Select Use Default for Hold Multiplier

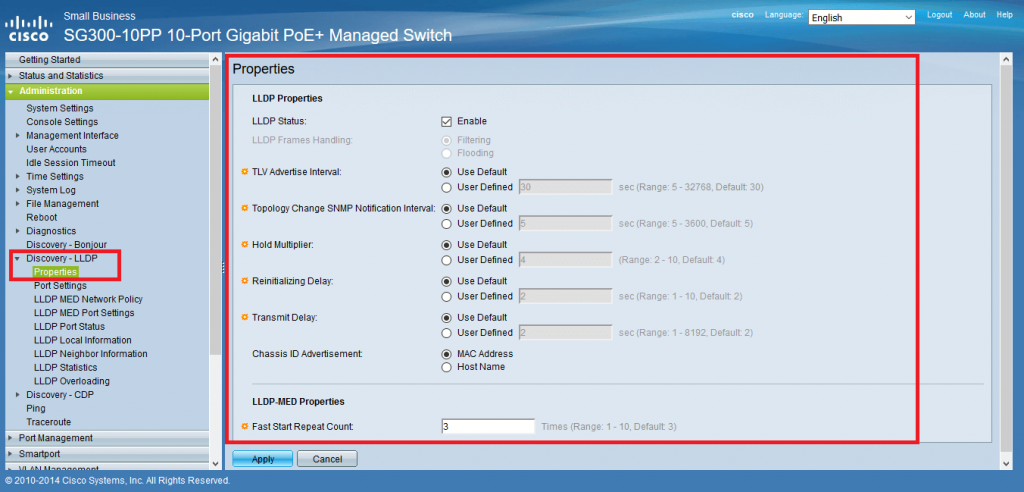tap(447, 245)
